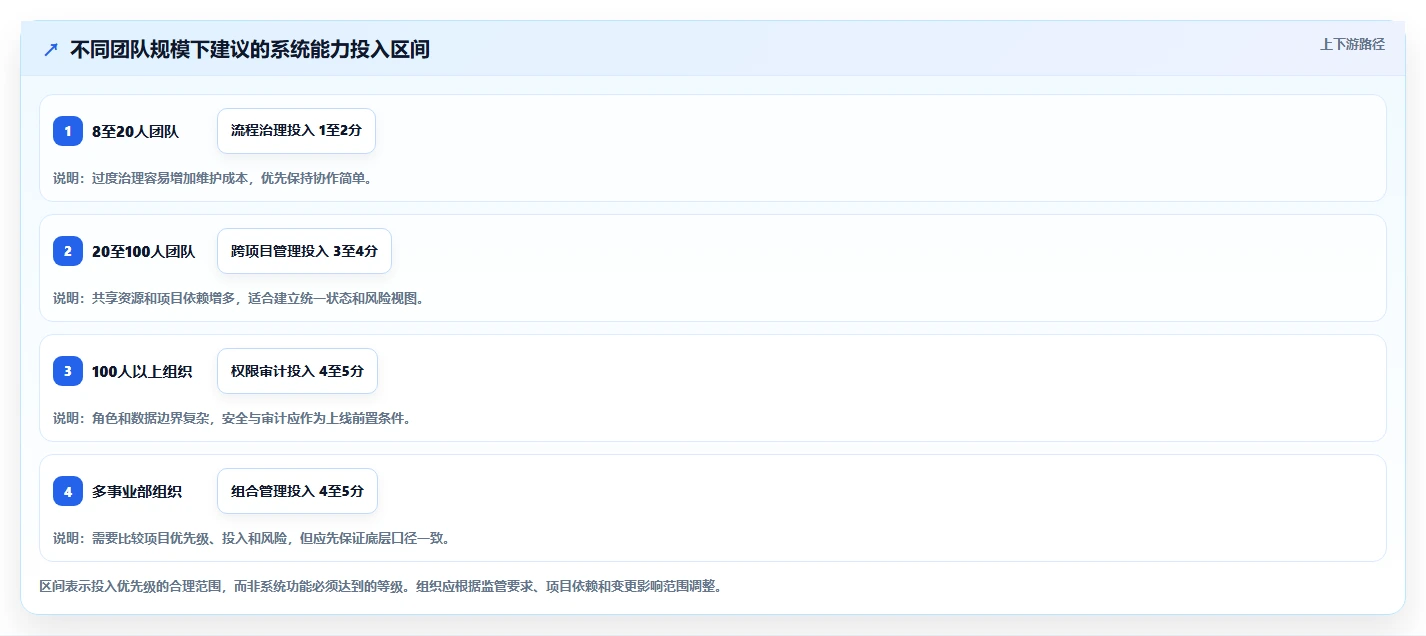Screen dimensions: 1426x636
Task: Click the 8至20人团队 label
Action: click(135, 131)
